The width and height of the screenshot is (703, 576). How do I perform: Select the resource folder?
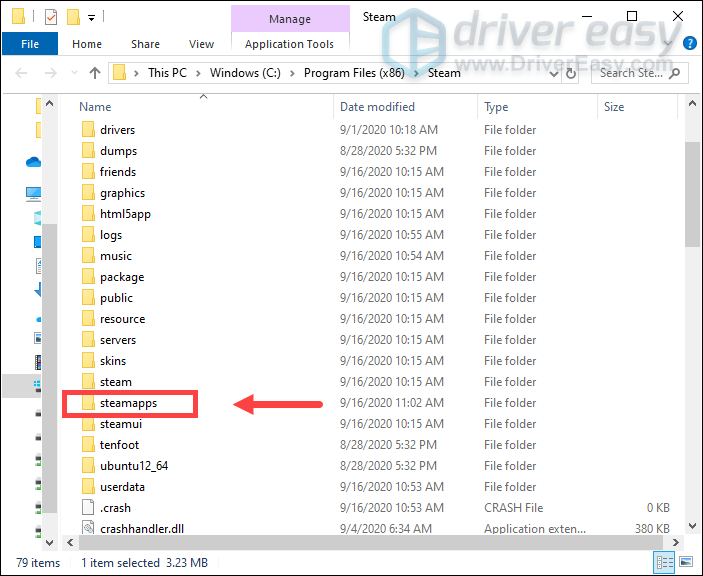coord(122,319)
